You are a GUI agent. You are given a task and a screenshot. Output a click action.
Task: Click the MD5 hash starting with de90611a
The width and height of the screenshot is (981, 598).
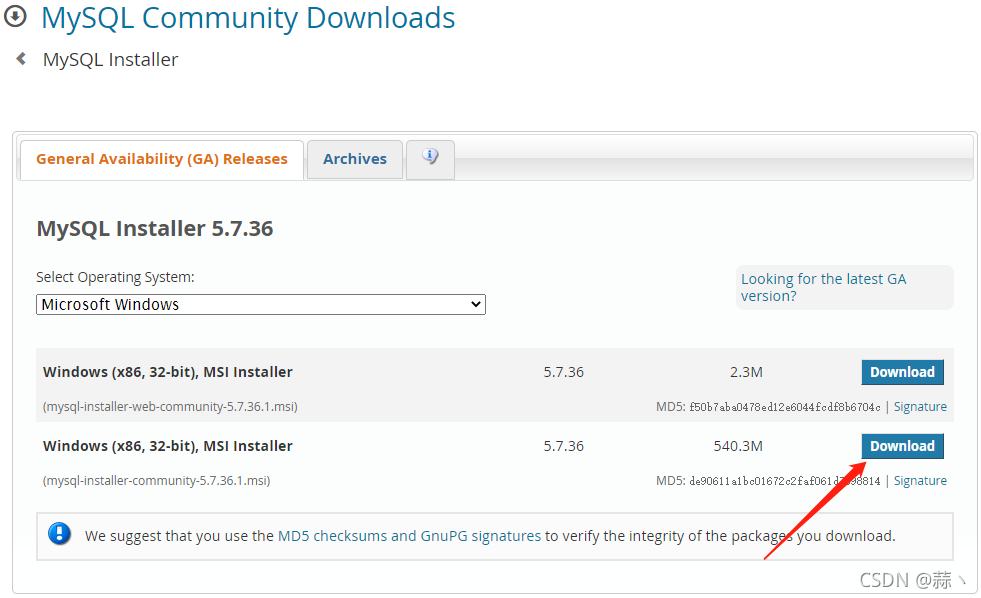click(785, 481)
